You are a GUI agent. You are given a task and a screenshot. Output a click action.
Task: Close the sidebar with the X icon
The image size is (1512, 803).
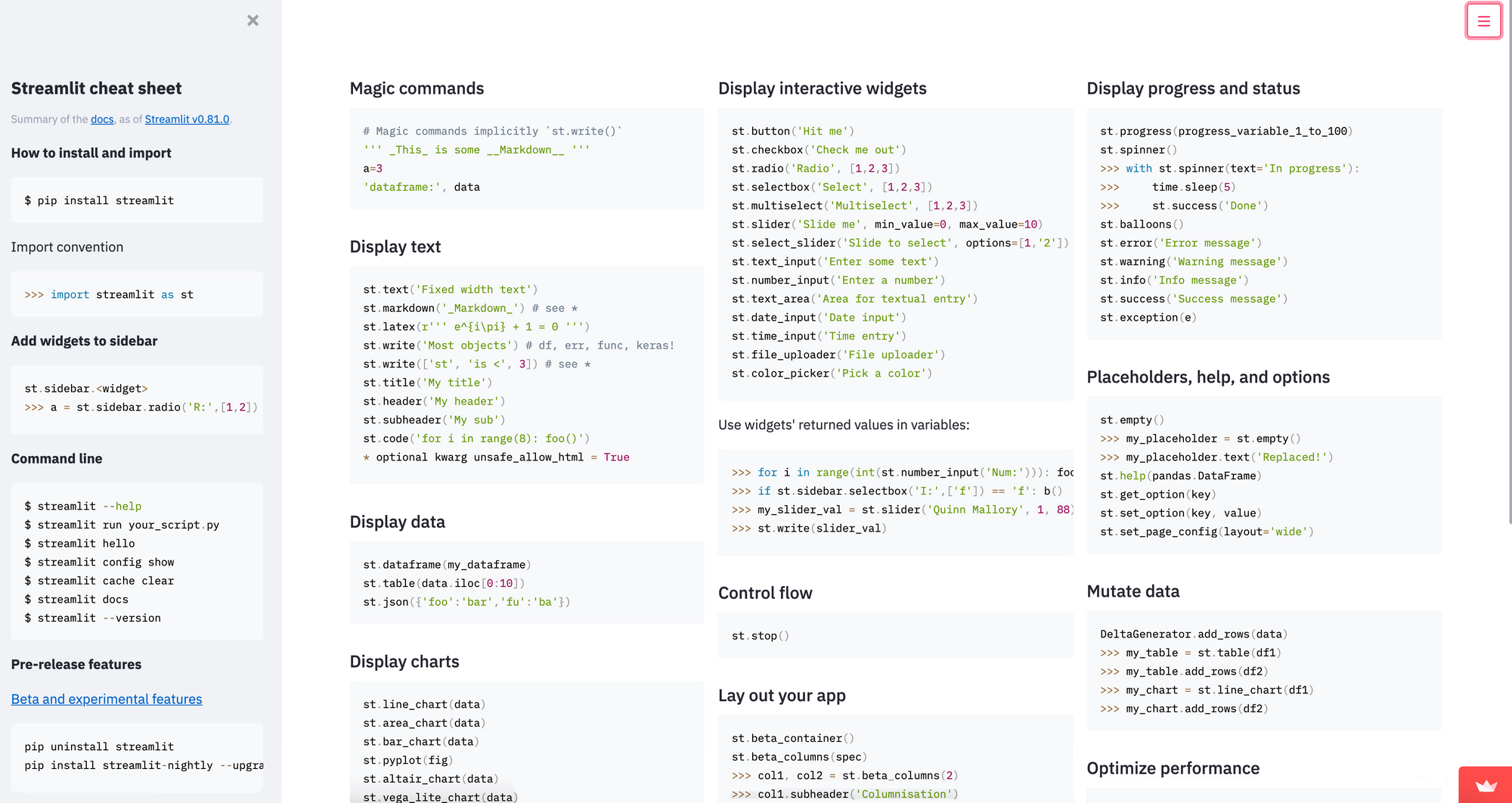click(253, 20)
